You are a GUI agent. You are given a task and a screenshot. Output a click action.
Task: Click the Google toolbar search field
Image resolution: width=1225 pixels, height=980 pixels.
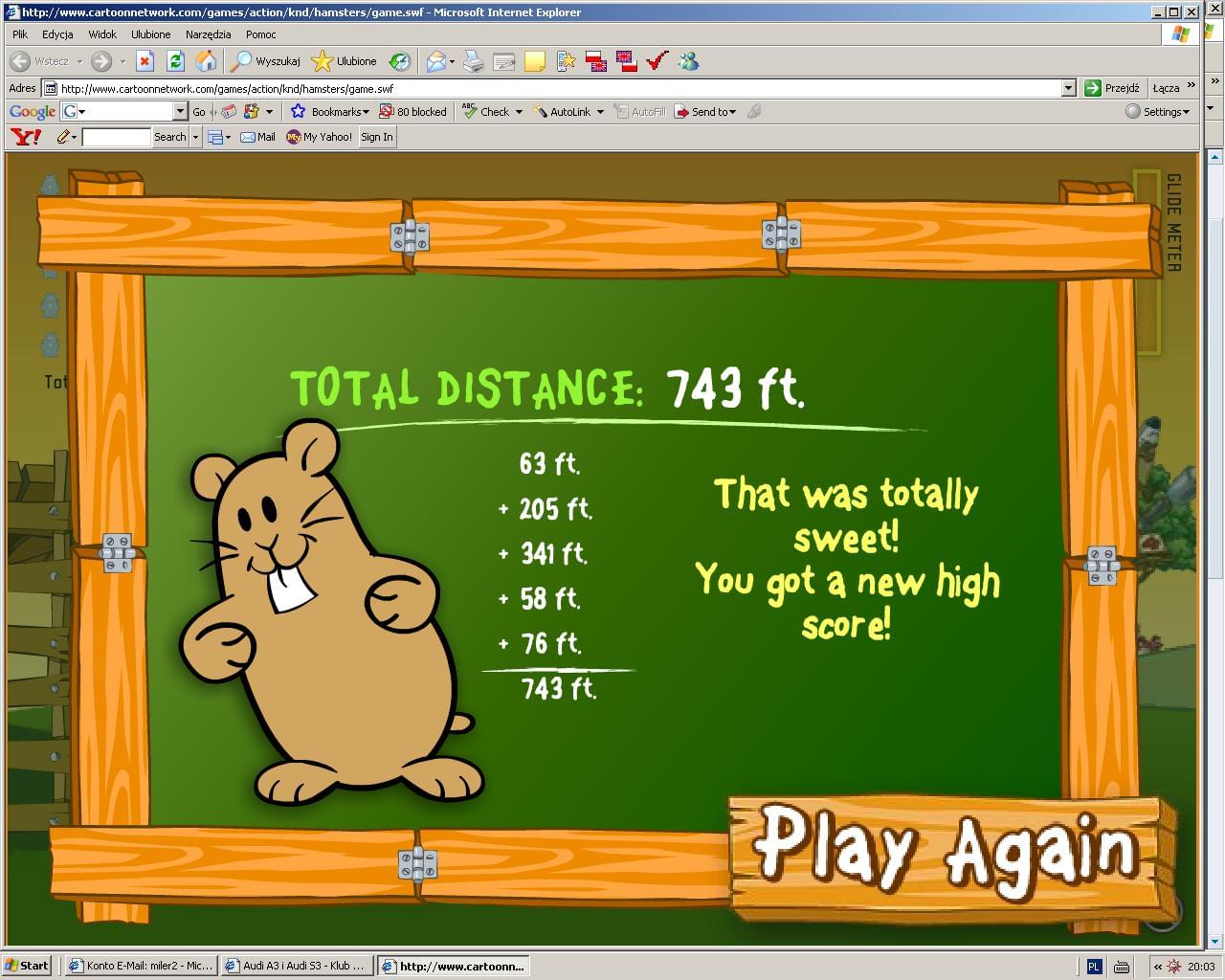click(x=124, y=112)
